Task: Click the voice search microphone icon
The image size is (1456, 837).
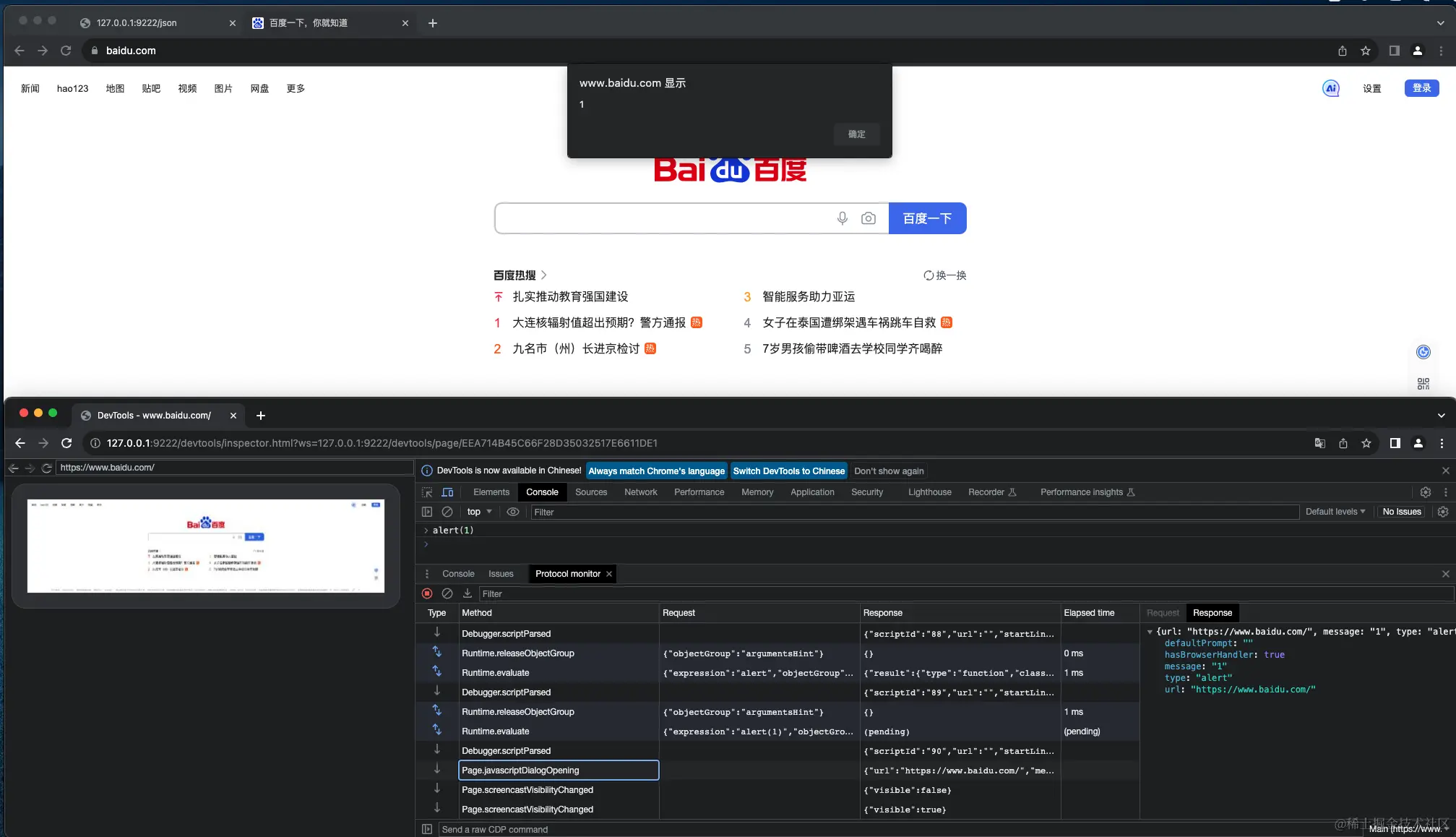Action: point(842,218)
